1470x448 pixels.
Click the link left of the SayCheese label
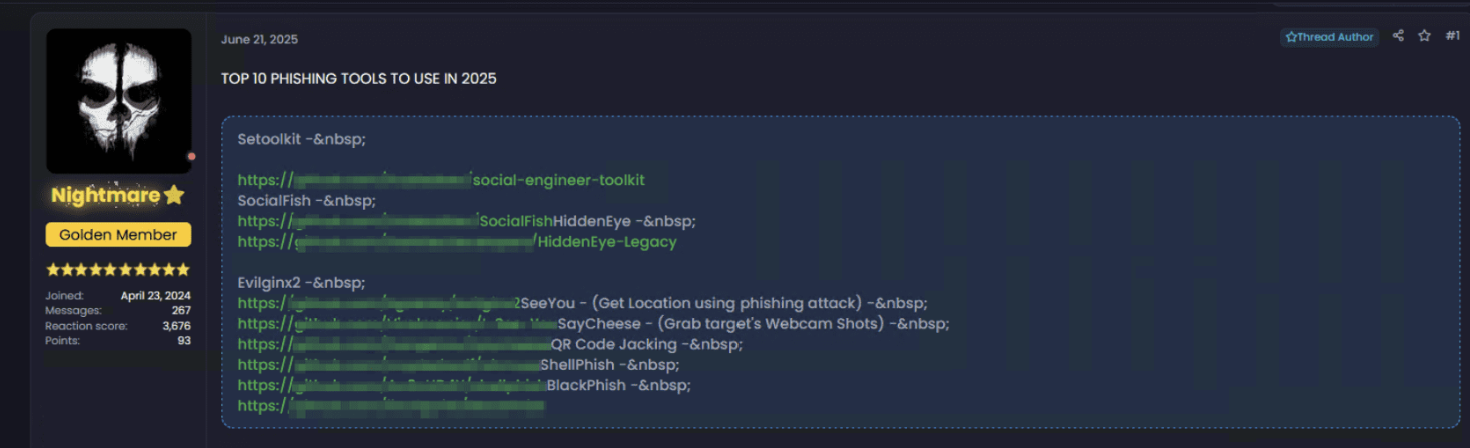[397, 324]
